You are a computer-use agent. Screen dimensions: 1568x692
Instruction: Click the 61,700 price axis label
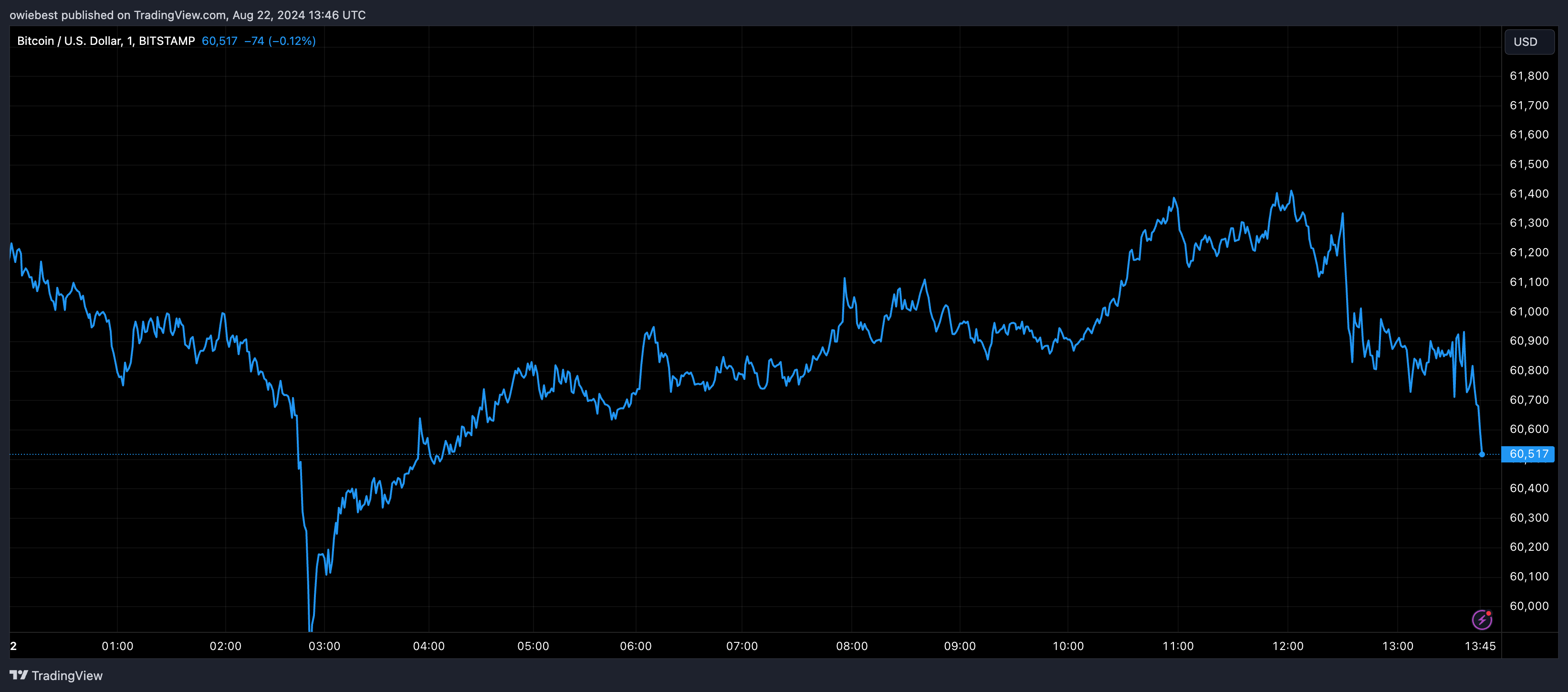[1529, 105]
